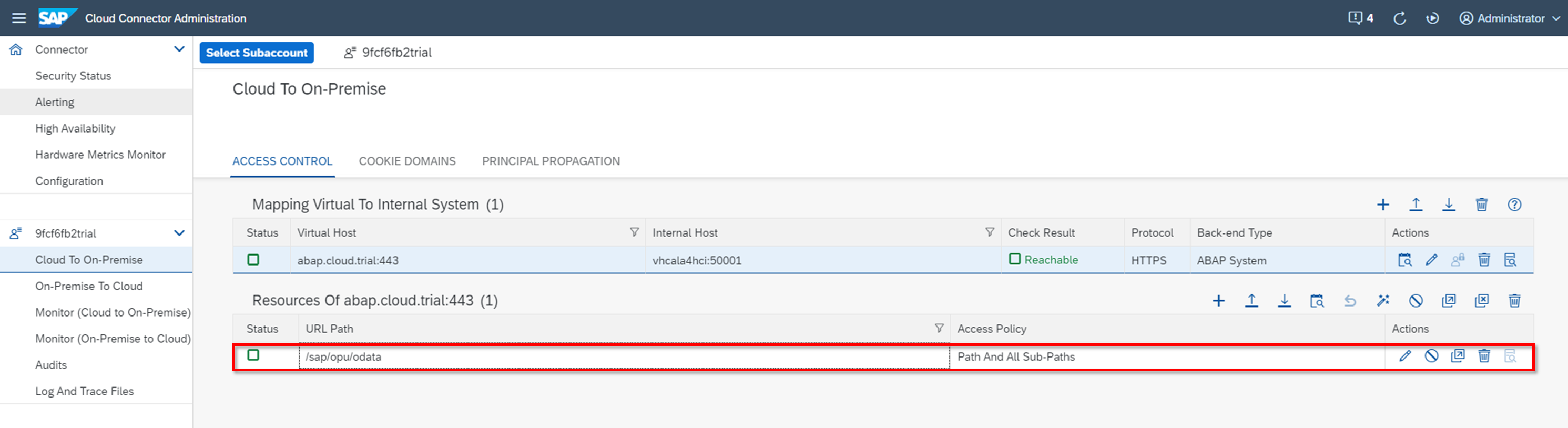Delete all system mappings trash icon
Viewport: 1568px width, 428px height.
1482,205
